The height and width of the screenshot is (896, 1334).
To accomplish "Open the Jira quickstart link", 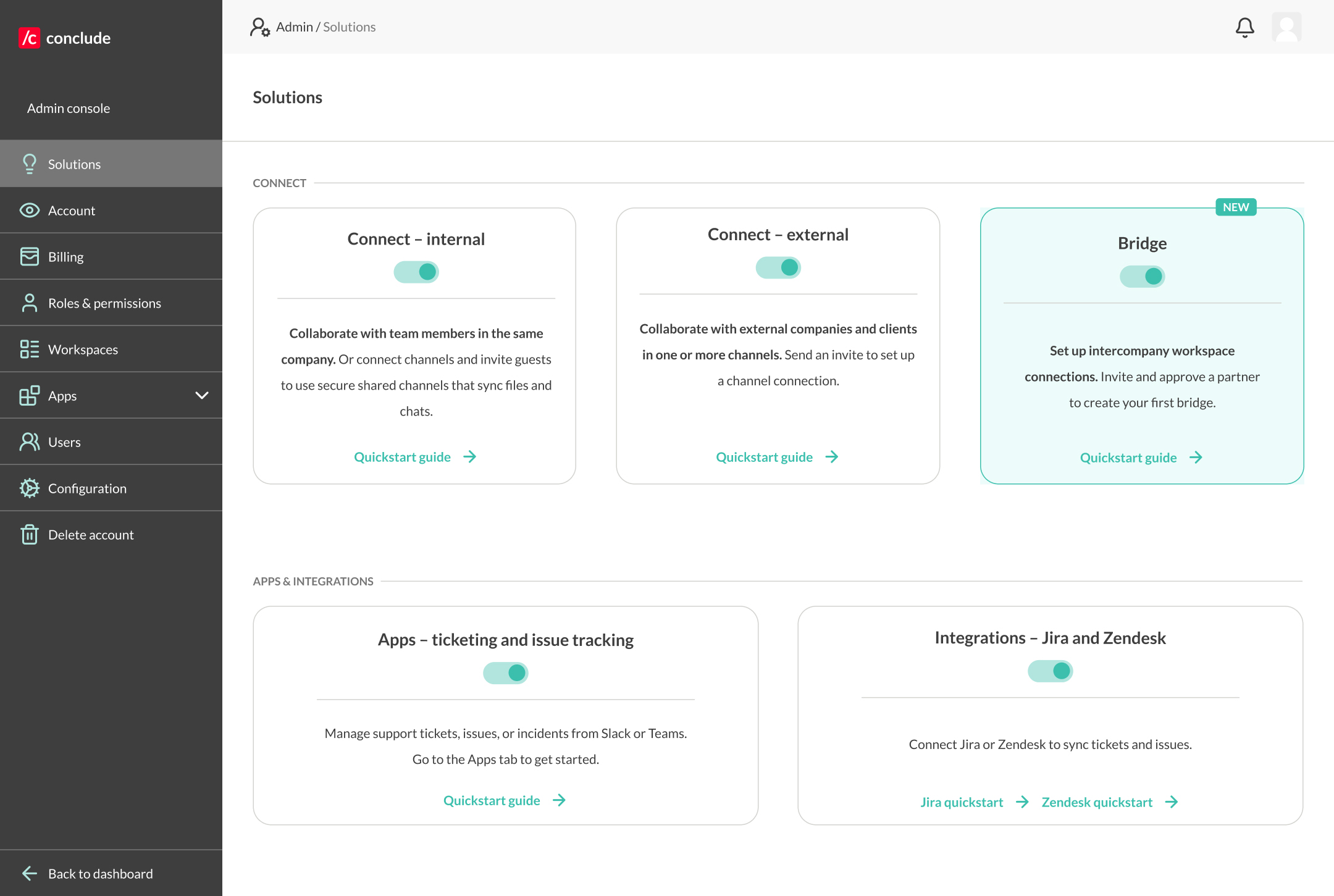I will pos(962,802).
